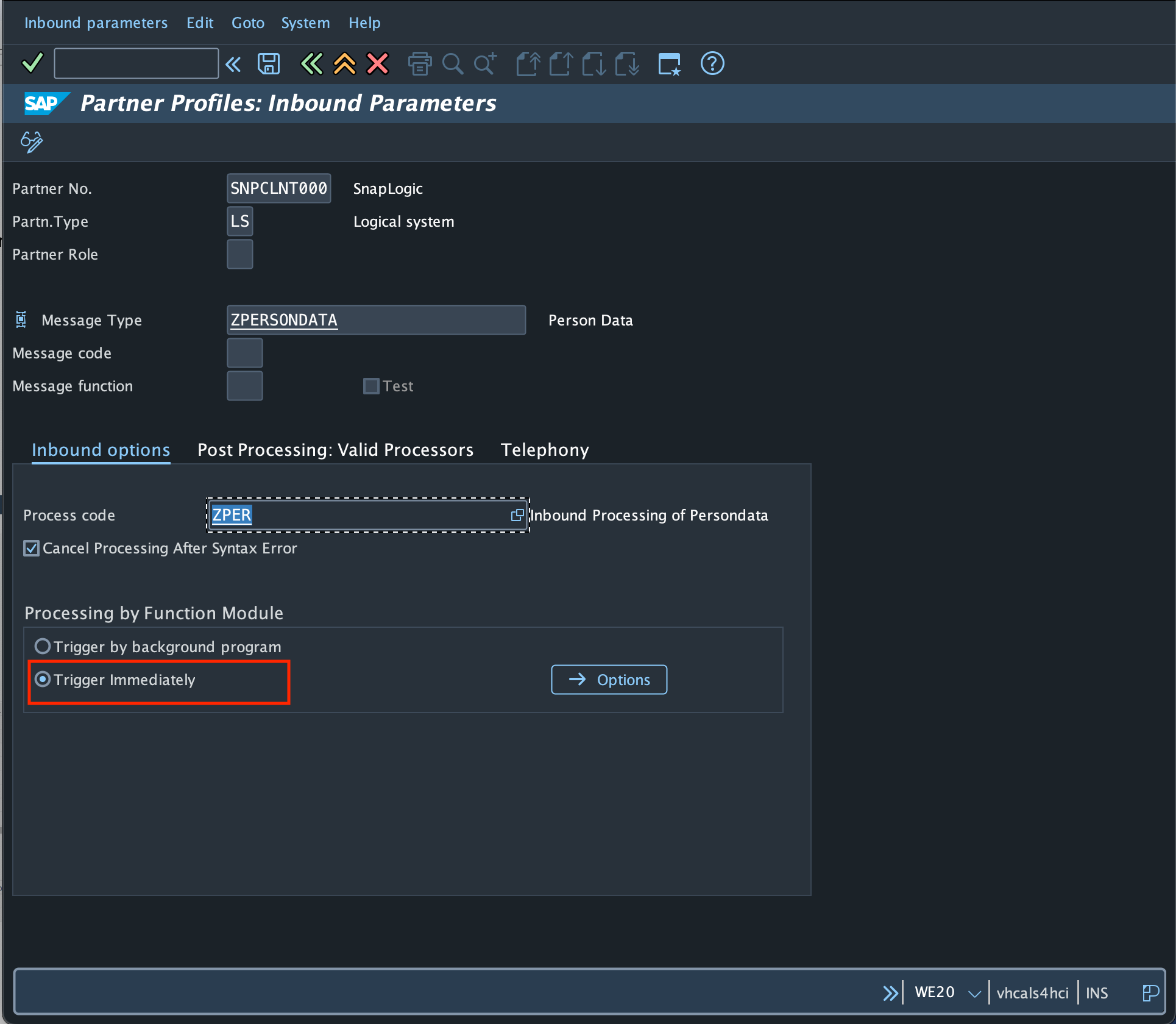Enable the Test checkbox
Screen dimensions: 1176x1024
tap(371, 385)
